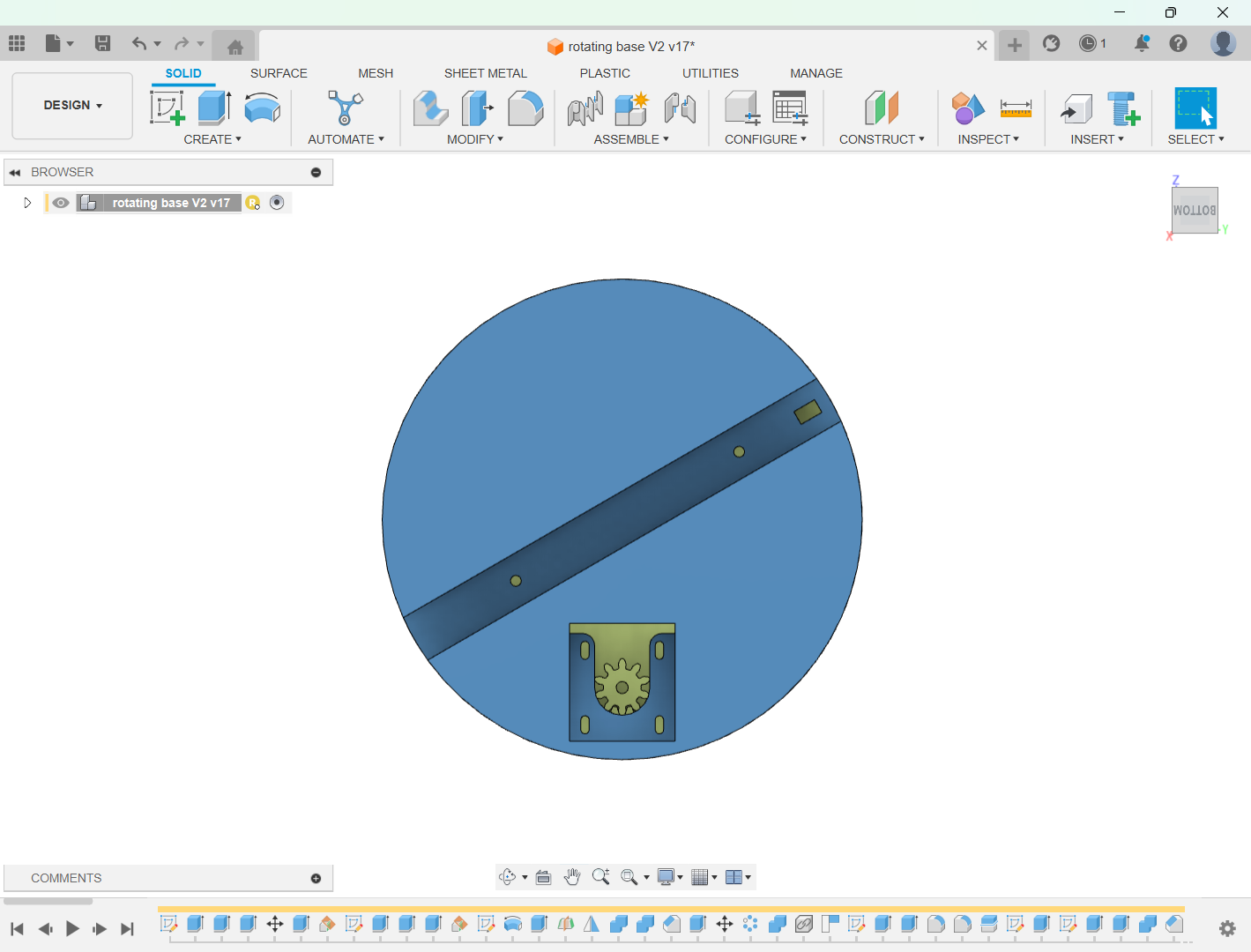Click the Create Sketch icon

[167, 108]
